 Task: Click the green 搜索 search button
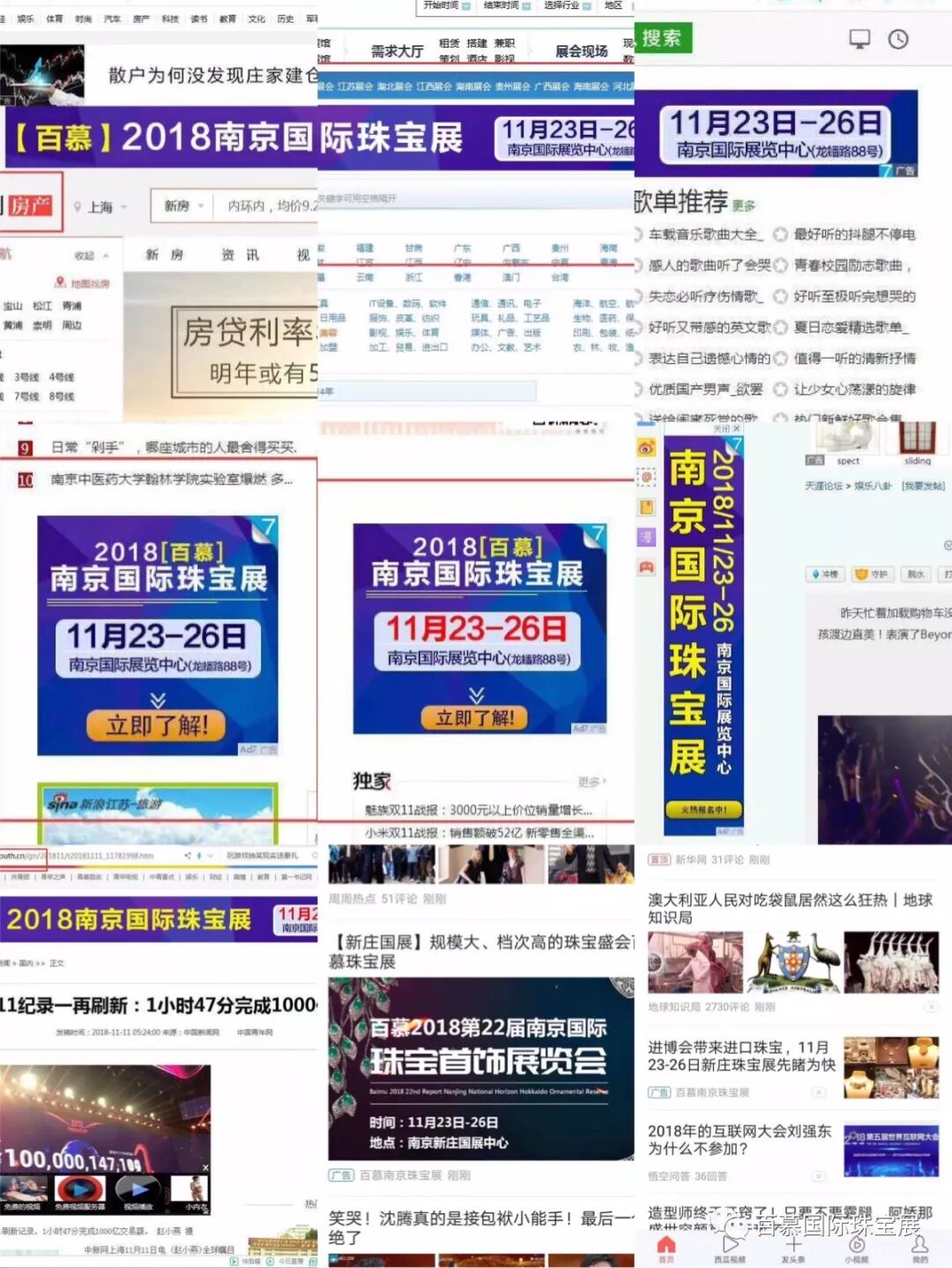pos(663,38)
